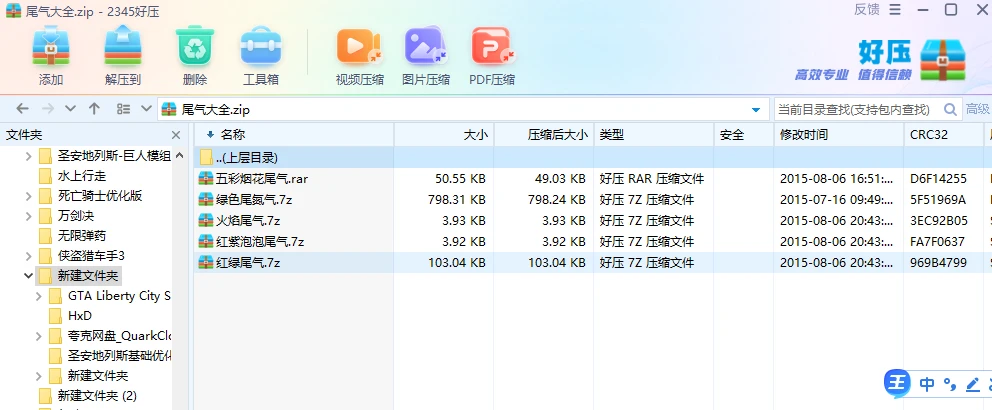Toggle the IME punctuation mode icon
992x410 pixels.
(x=950, y=384)
